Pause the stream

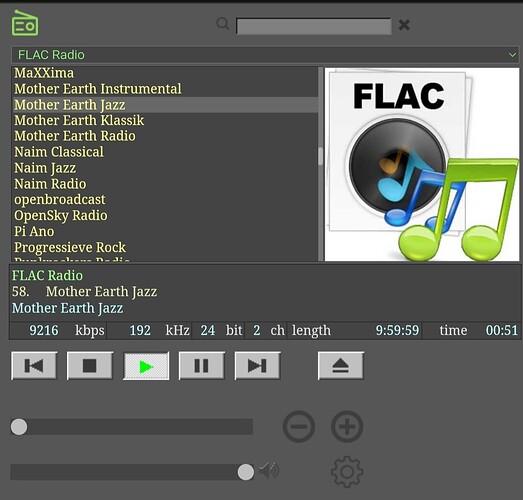point(201,366)
